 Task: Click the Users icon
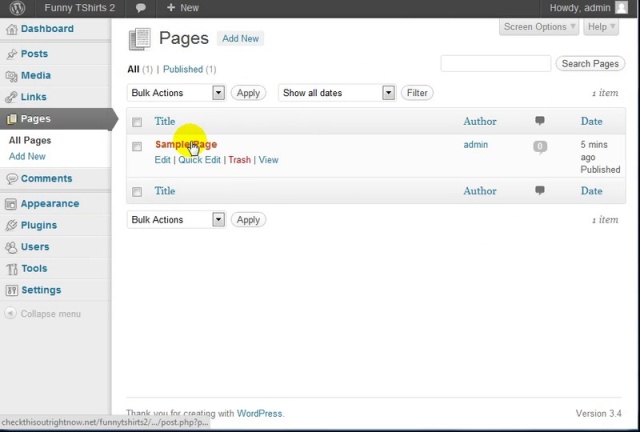coord(11,247)
